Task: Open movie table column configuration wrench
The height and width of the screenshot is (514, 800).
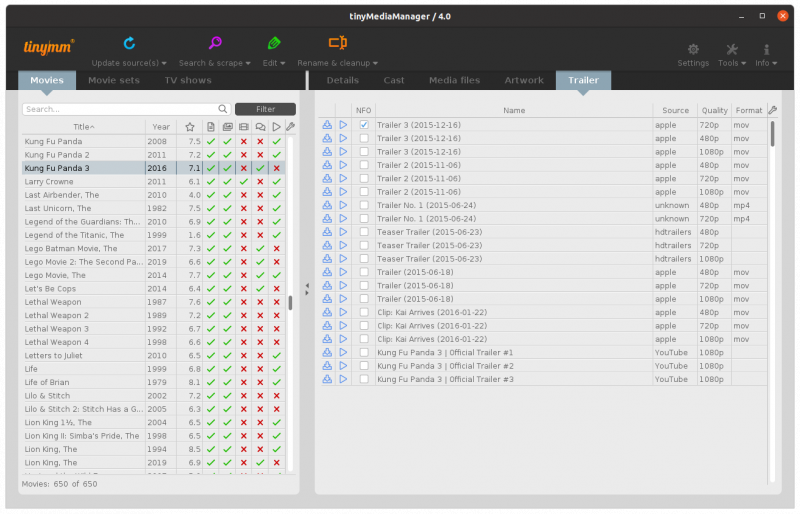Action: pyautogui.click(x=290, y=127)
